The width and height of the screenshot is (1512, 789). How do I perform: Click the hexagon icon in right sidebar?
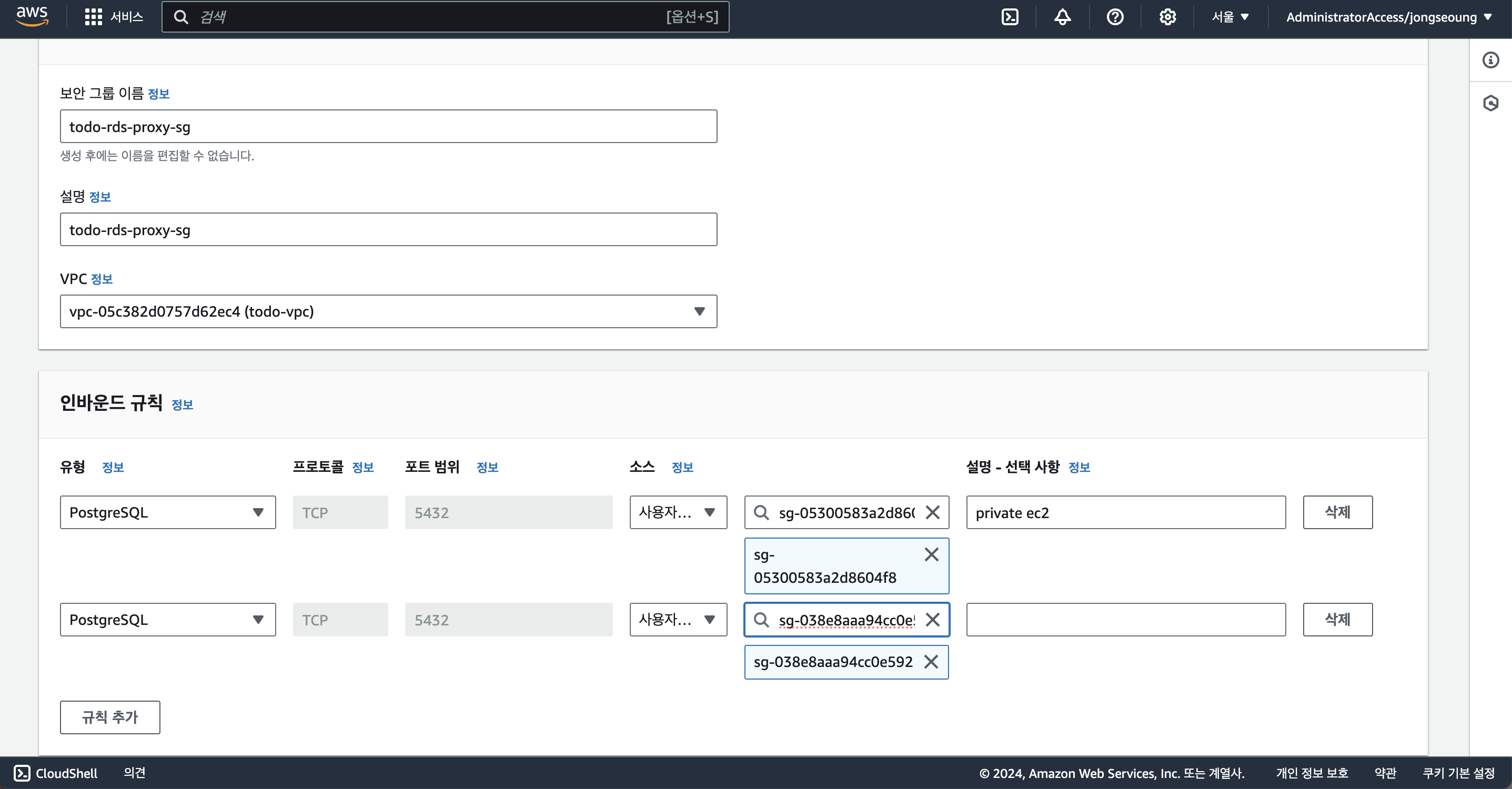[x=1490, y=103]
